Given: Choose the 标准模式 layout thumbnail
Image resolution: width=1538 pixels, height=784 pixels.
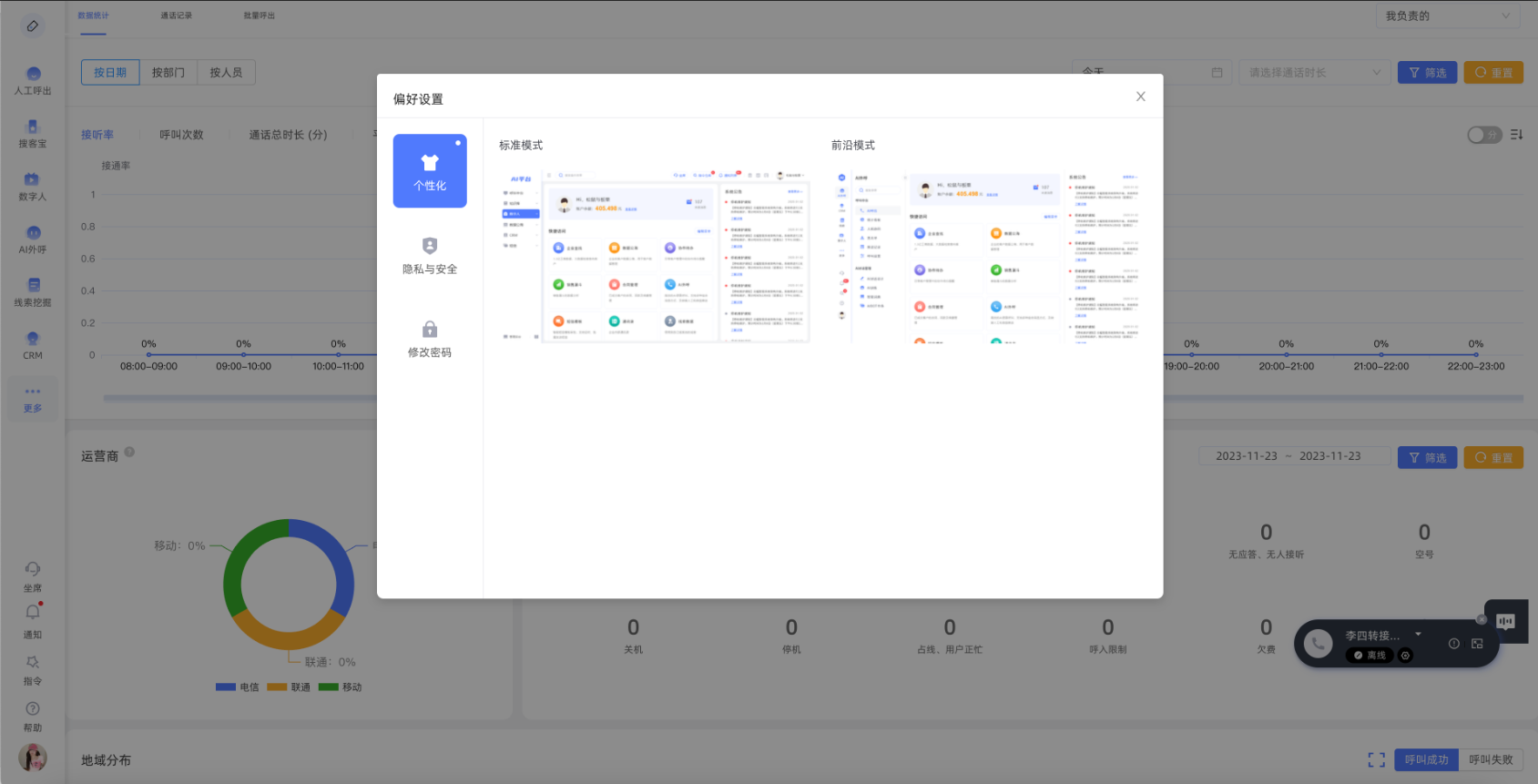Looking at the screenshot, I should tap(654, 255).
